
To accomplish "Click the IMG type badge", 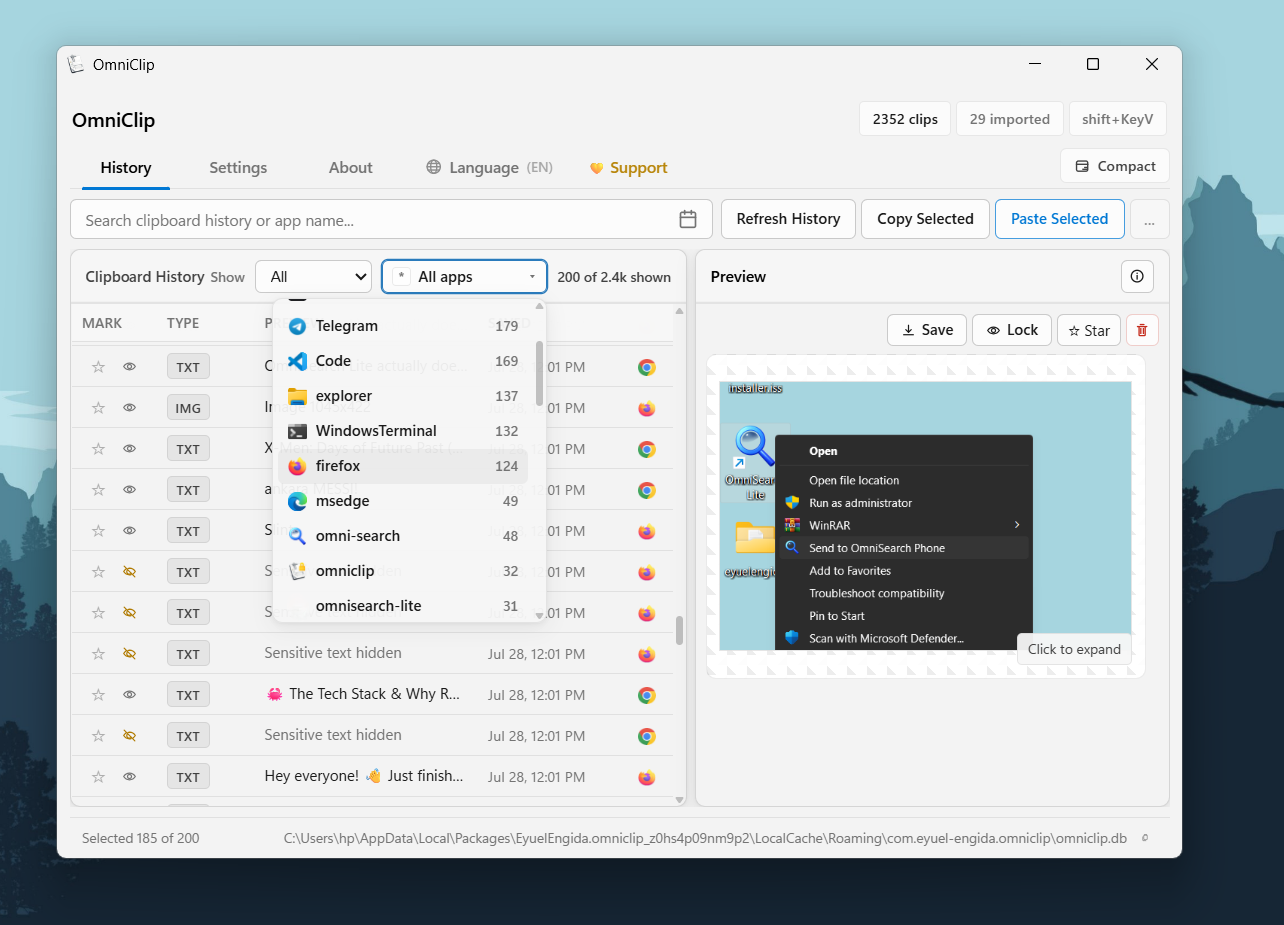I will click(x=188, y=408).
